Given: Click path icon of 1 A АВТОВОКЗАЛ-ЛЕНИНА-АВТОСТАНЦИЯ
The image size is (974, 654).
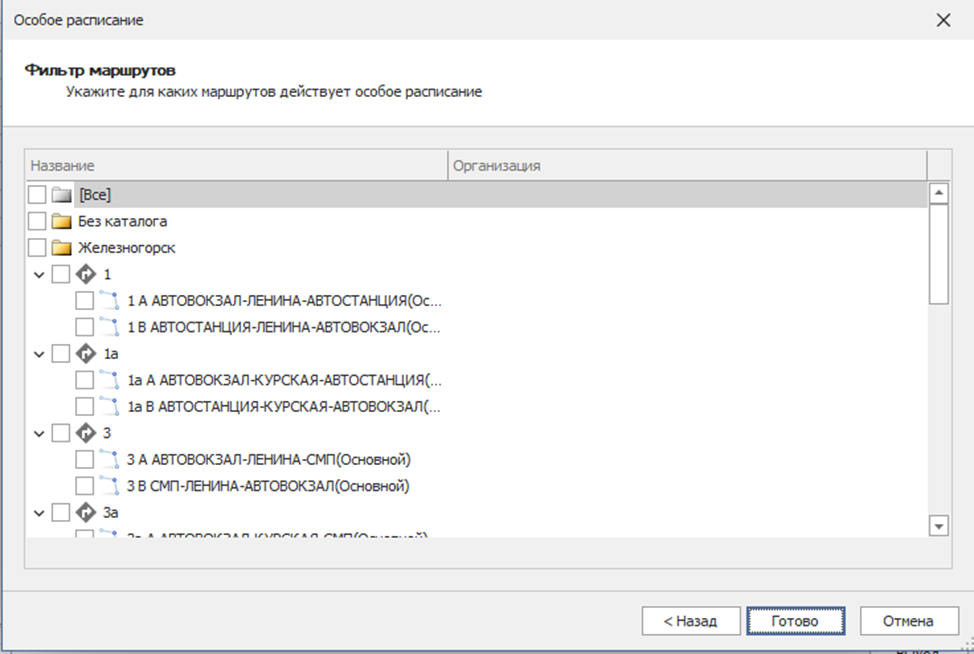Looking at the screenshot, I should coord(110,300).
